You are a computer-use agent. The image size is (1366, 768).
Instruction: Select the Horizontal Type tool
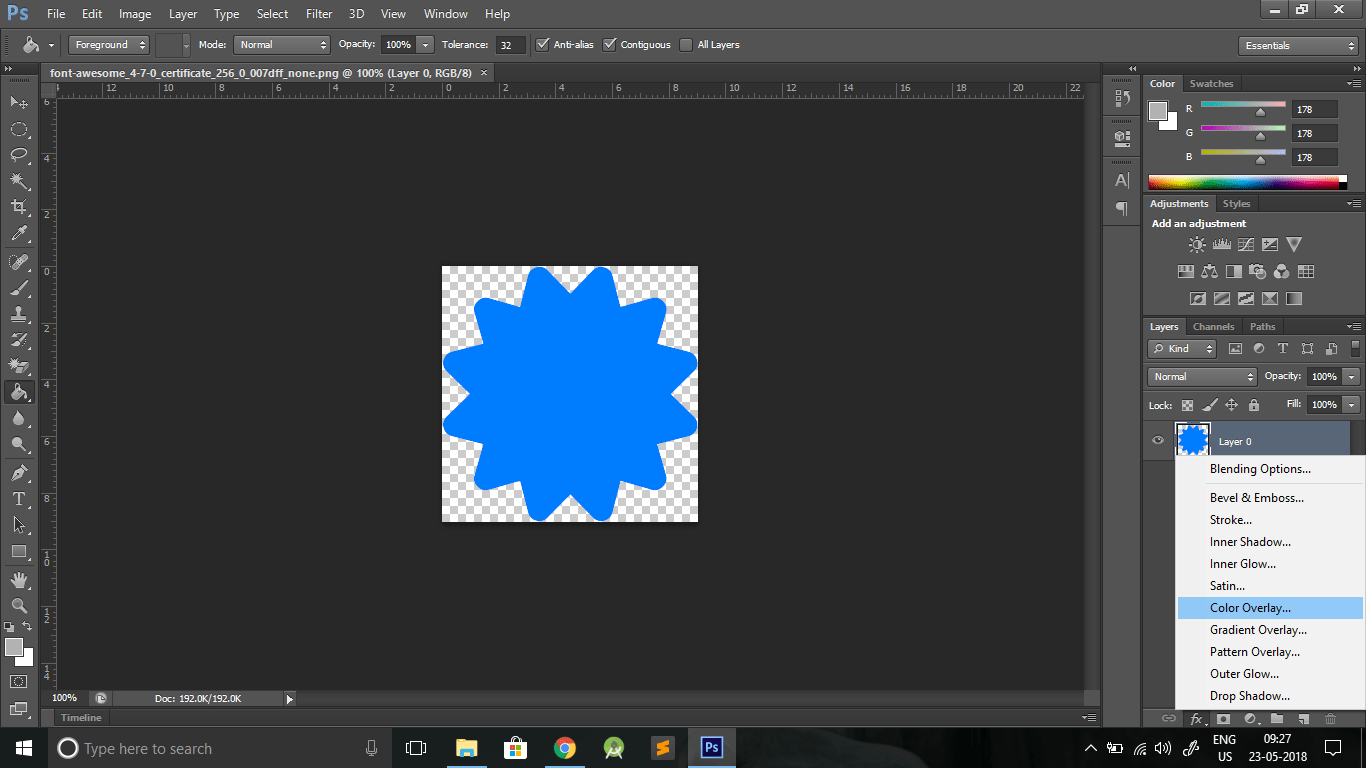19,498
